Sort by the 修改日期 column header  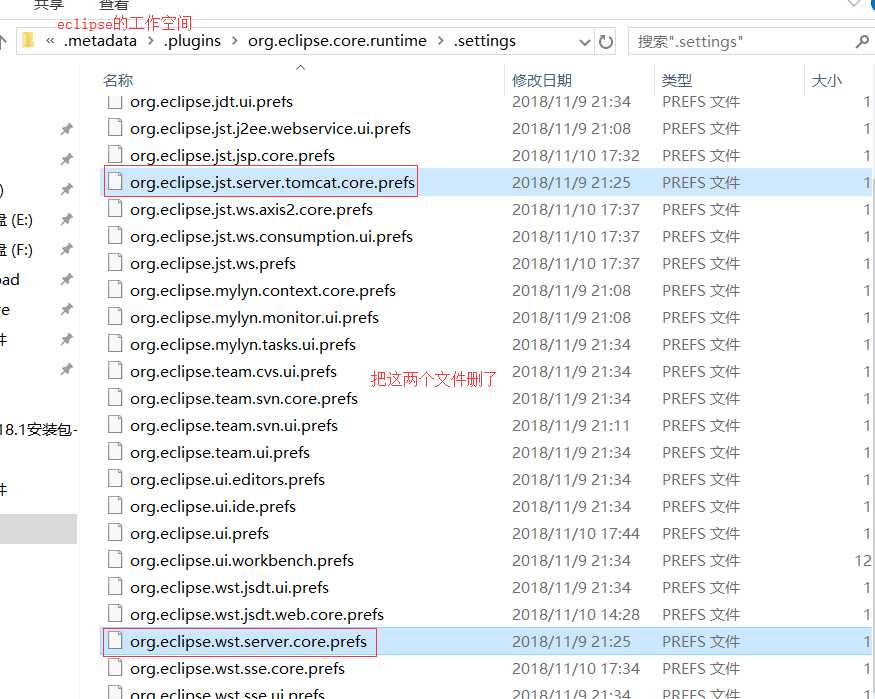click(x=542, y=80)
